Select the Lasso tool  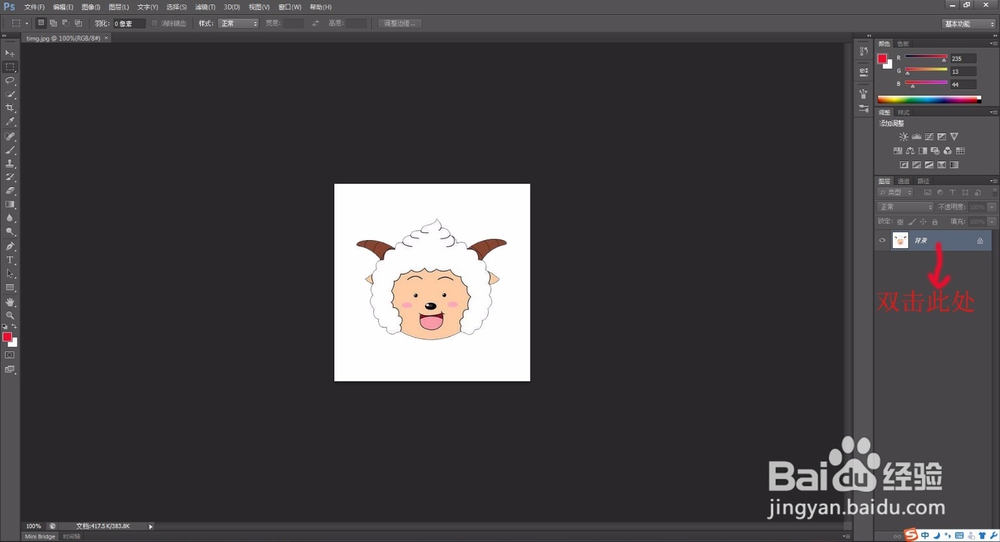(10, 80)
